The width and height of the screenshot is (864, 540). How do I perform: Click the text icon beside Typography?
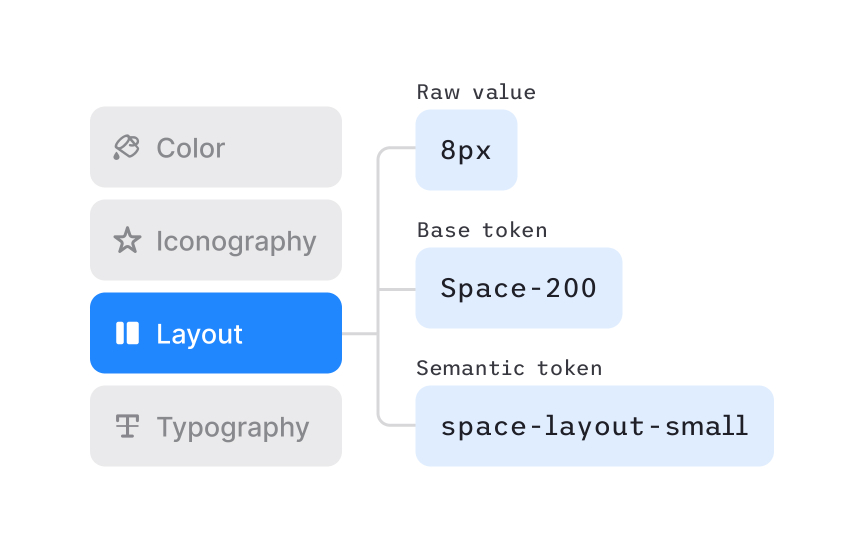pos(127,427)
